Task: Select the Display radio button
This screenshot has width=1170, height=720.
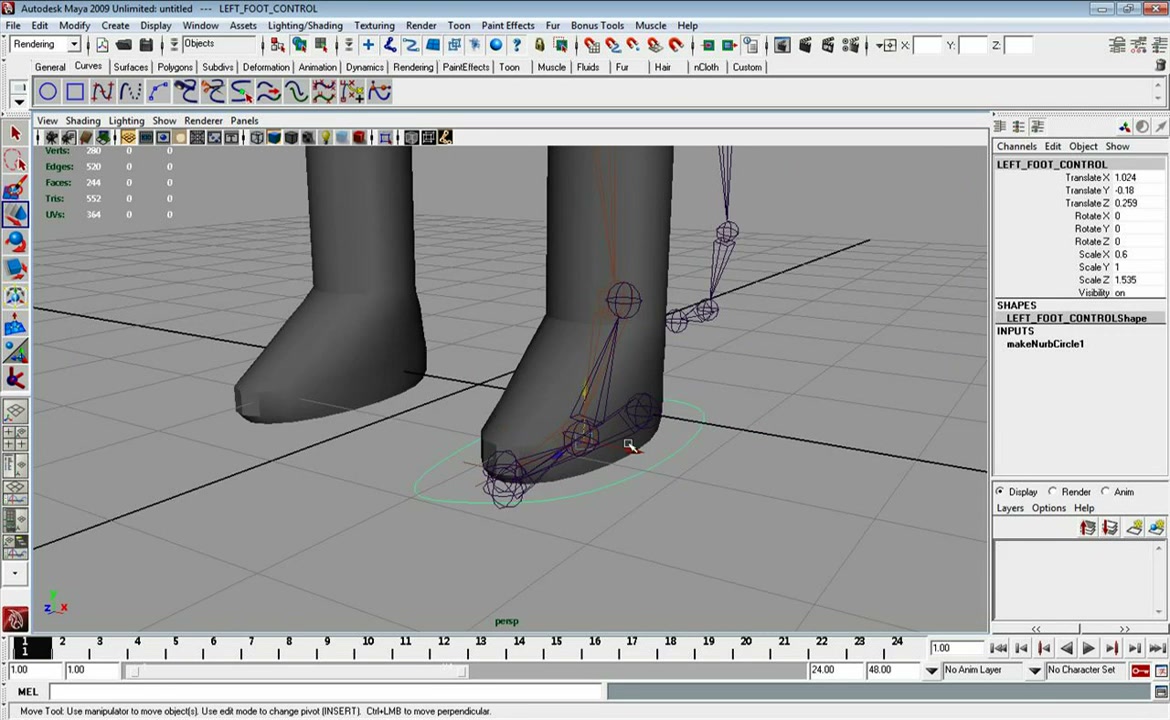Action: (1000, 491)
